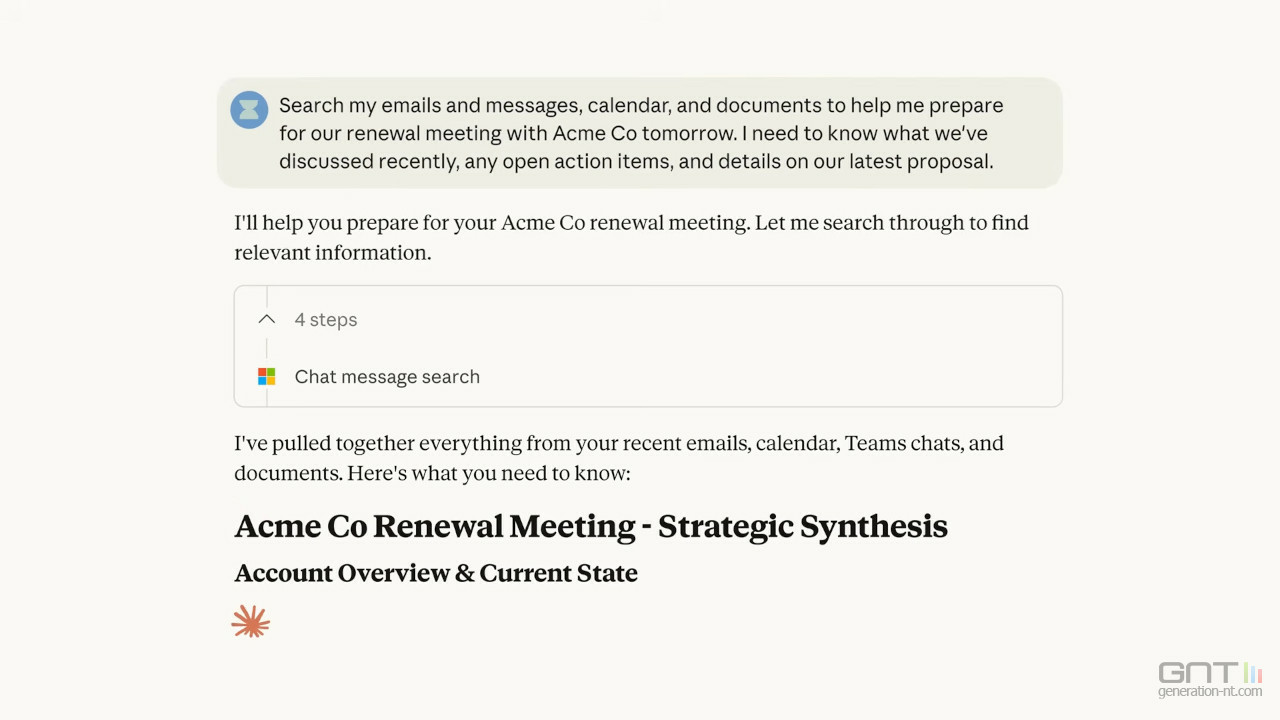Screen dimensions: 1280x720
Task: Click the orange Claude spark icon
Action: click(x=250, y=622)
